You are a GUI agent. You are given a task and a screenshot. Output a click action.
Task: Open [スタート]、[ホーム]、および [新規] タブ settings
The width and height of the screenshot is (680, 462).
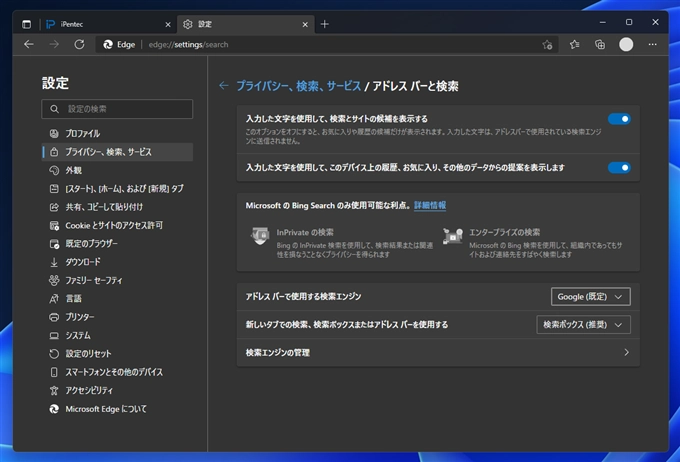point(117,189)
